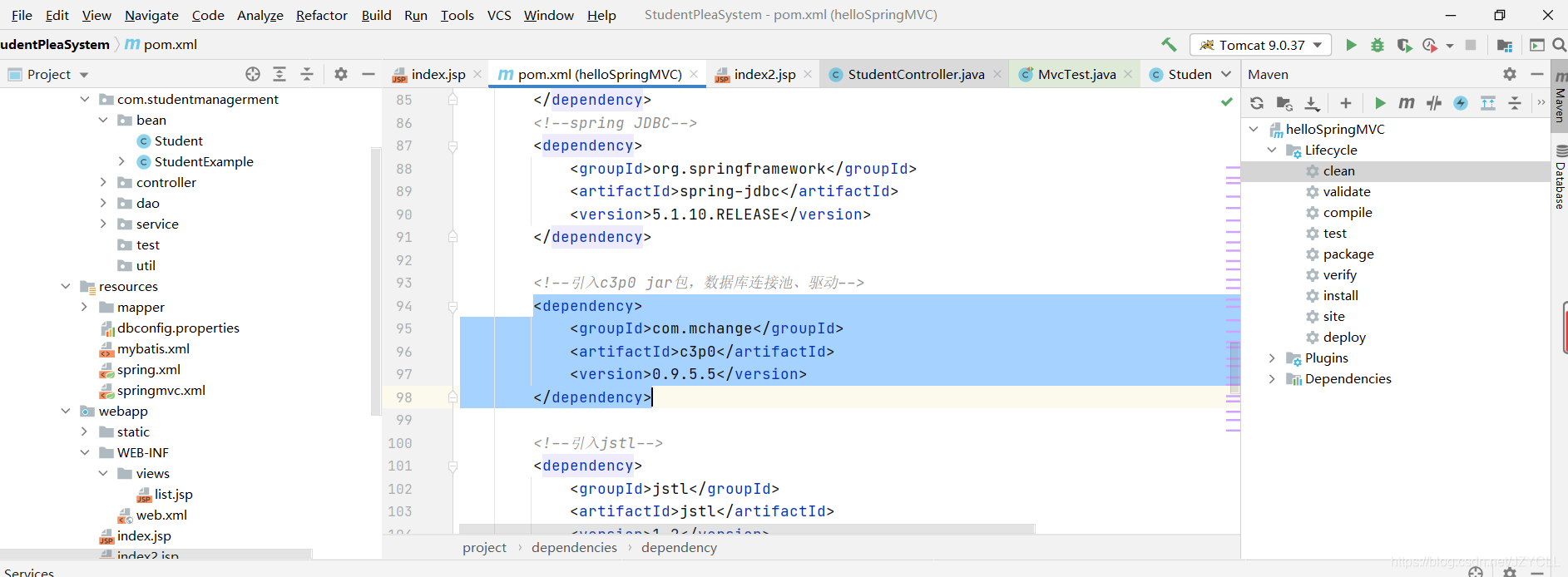Open the VCS menu
The width and height of the screenshot is (1568, 577).
(499, 15)
